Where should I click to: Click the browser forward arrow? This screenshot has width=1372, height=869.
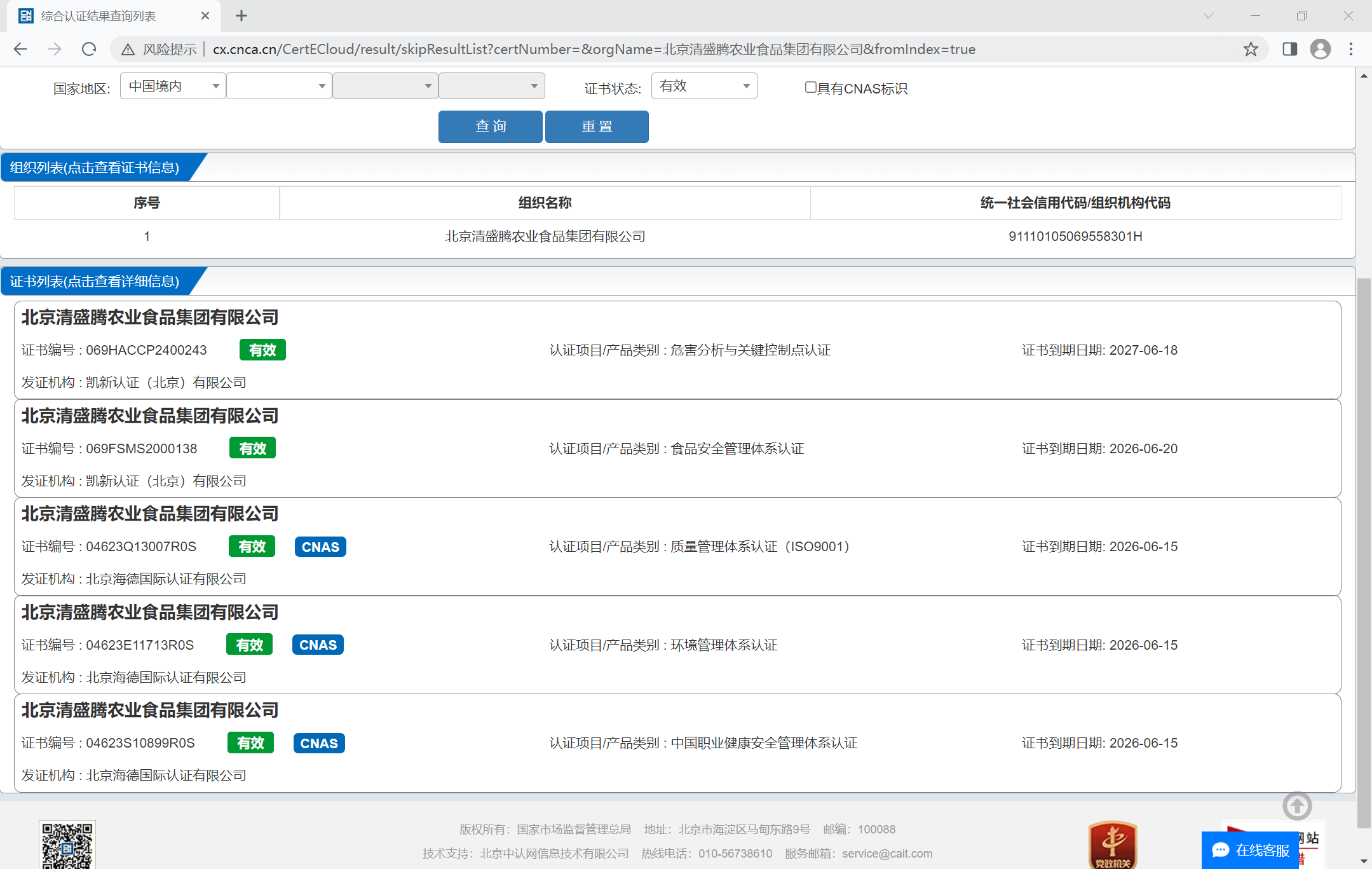[55, 50]
